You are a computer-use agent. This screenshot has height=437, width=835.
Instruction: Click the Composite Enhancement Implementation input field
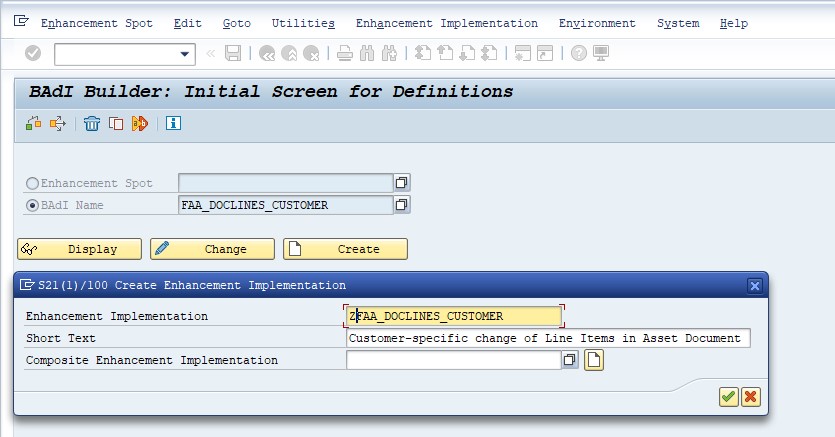(454, 360)
